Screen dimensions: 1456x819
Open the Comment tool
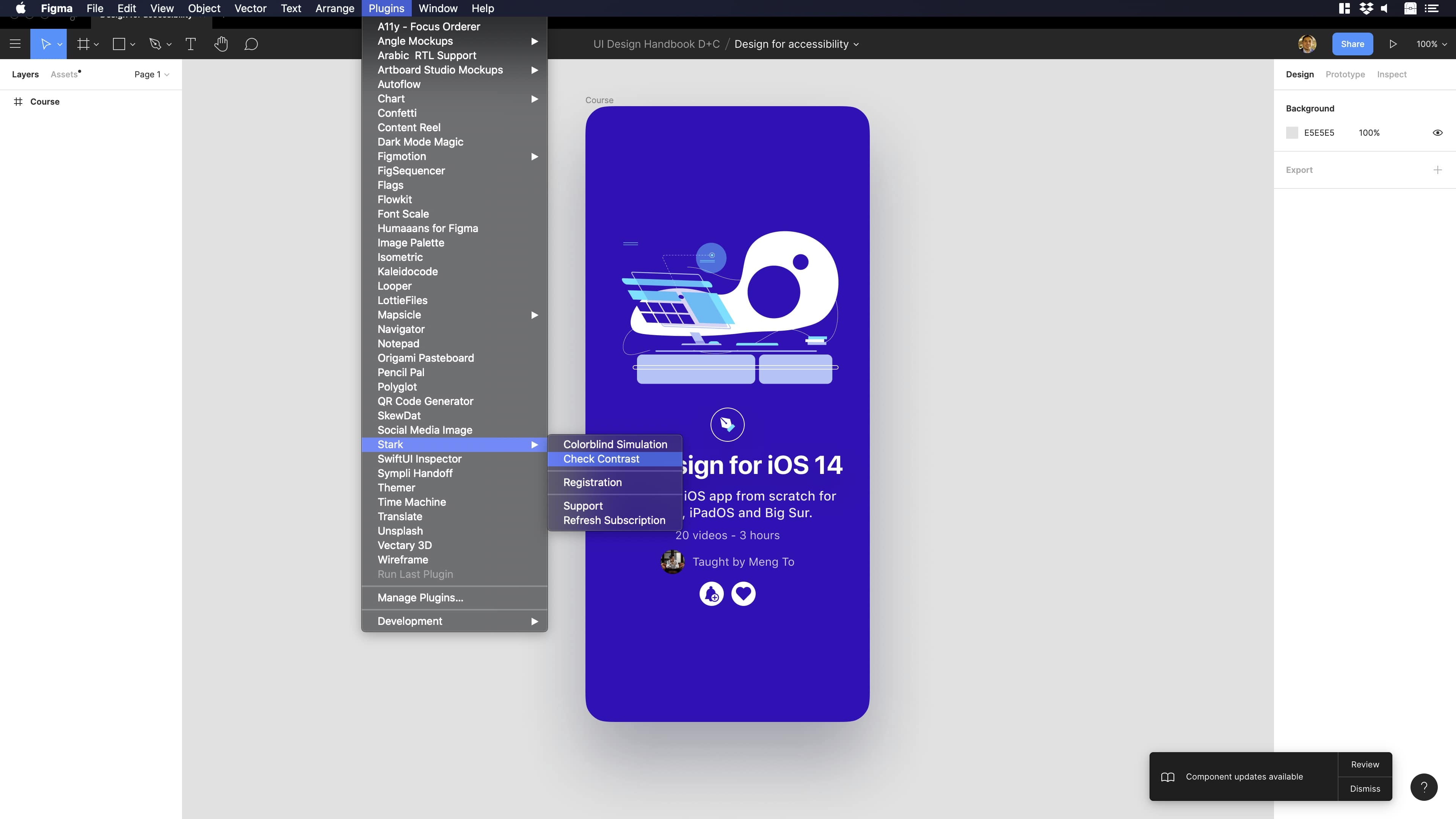[x=251, y=44]
